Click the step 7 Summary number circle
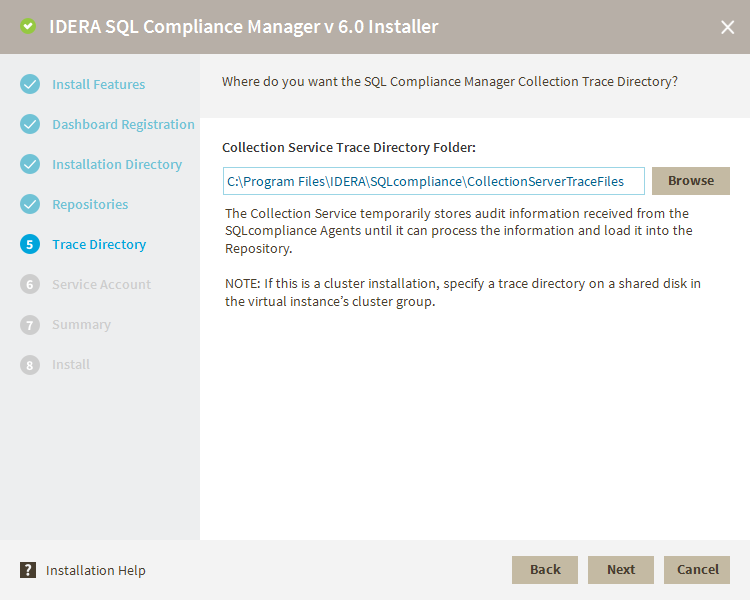Image resolution: width=750 pixels, height=600 pixels. (x=30, y=324)
